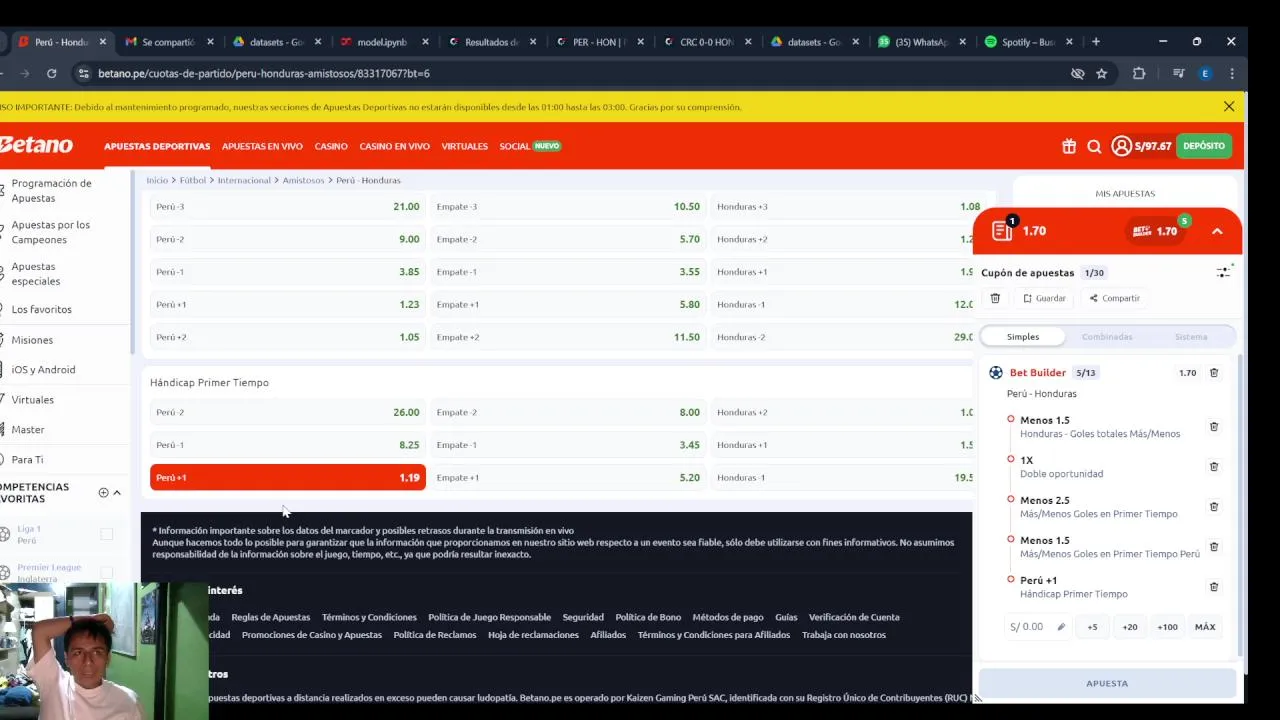1280x720 pixels.
Task: Collapse the bet slip with the up chevron
Action: click(1217, 231)
